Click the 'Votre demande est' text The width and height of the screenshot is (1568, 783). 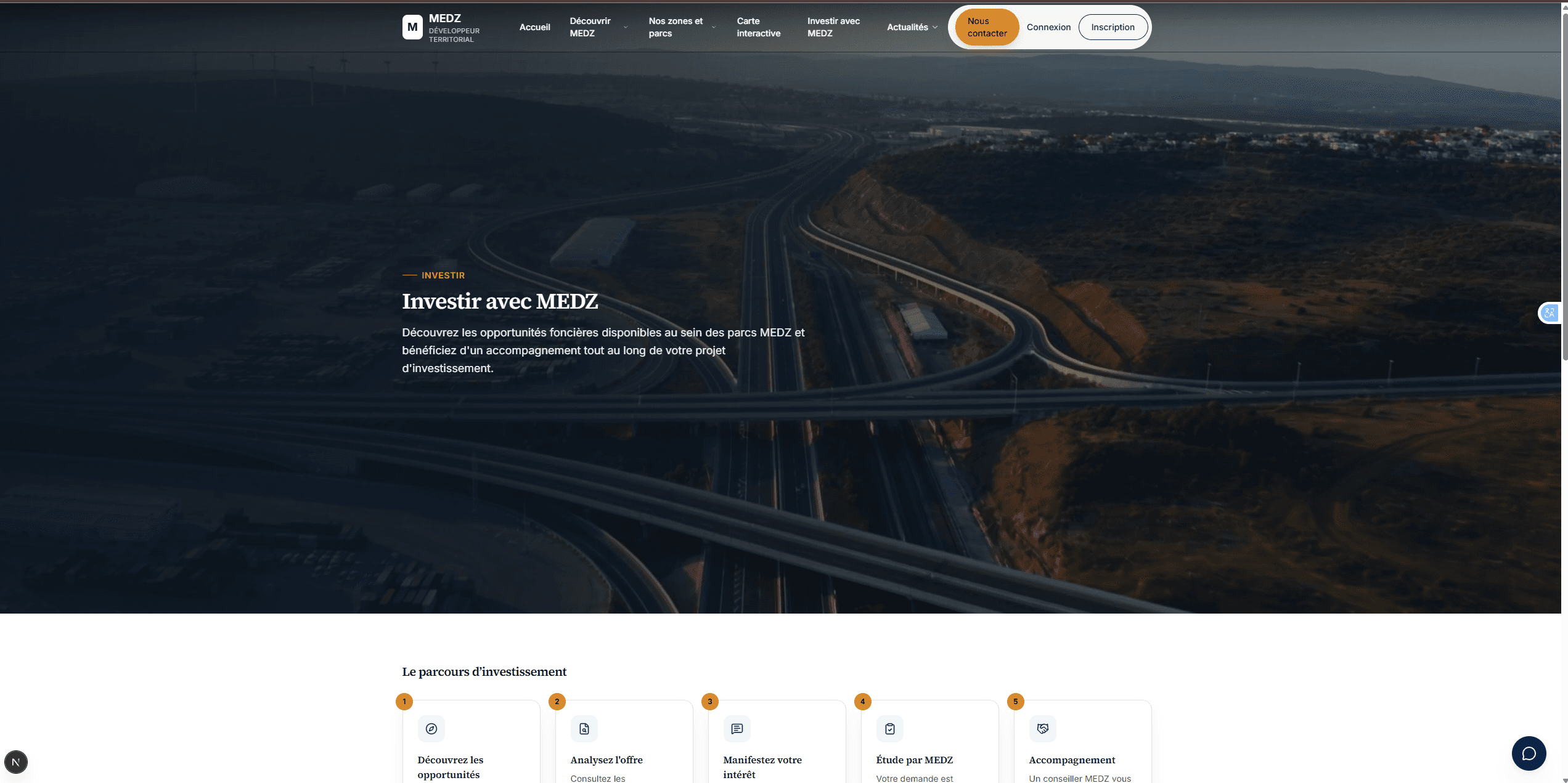point(915,778)
